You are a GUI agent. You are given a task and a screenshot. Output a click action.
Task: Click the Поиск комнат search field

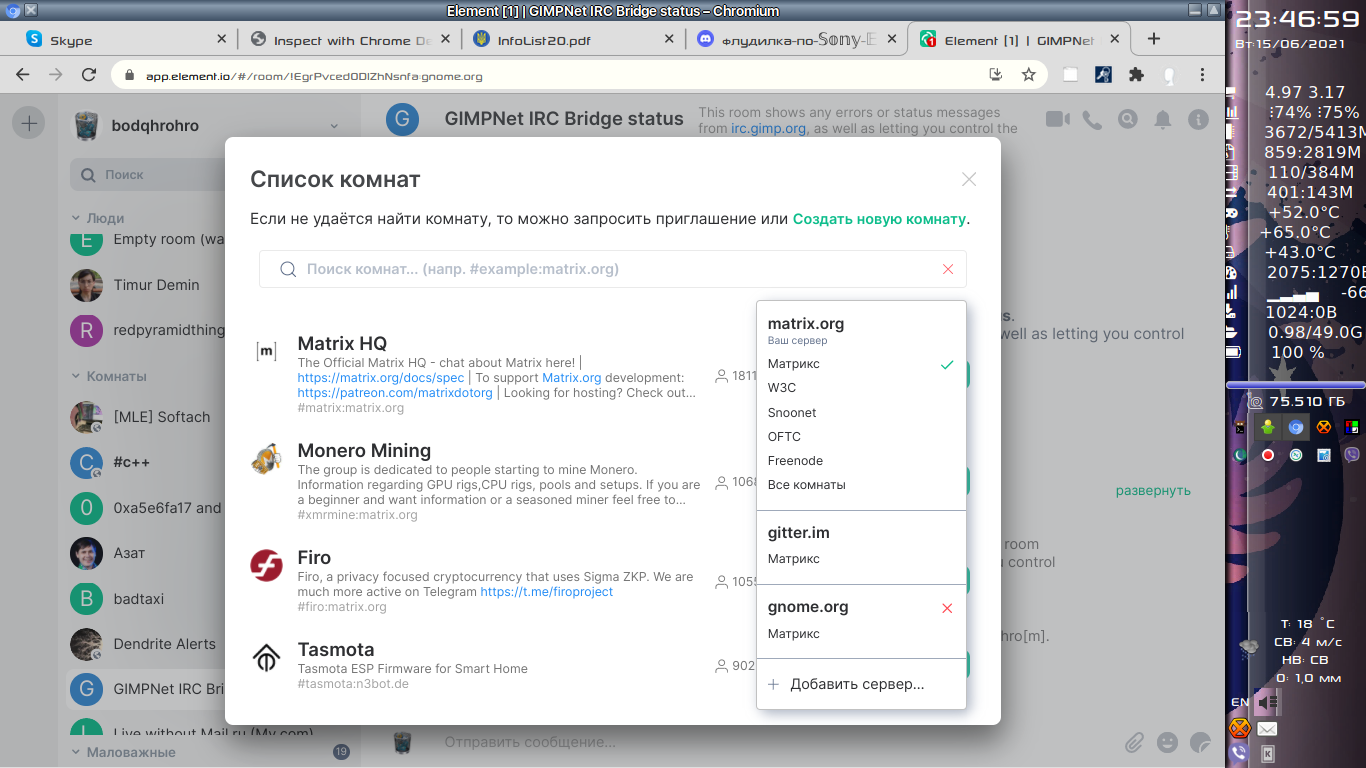[x=613, y=269]
